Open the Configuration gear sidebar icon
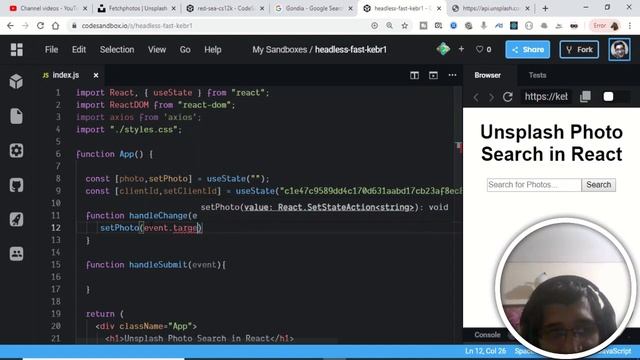Viewport: 640px width, 360px height. [x=16, y=151]
